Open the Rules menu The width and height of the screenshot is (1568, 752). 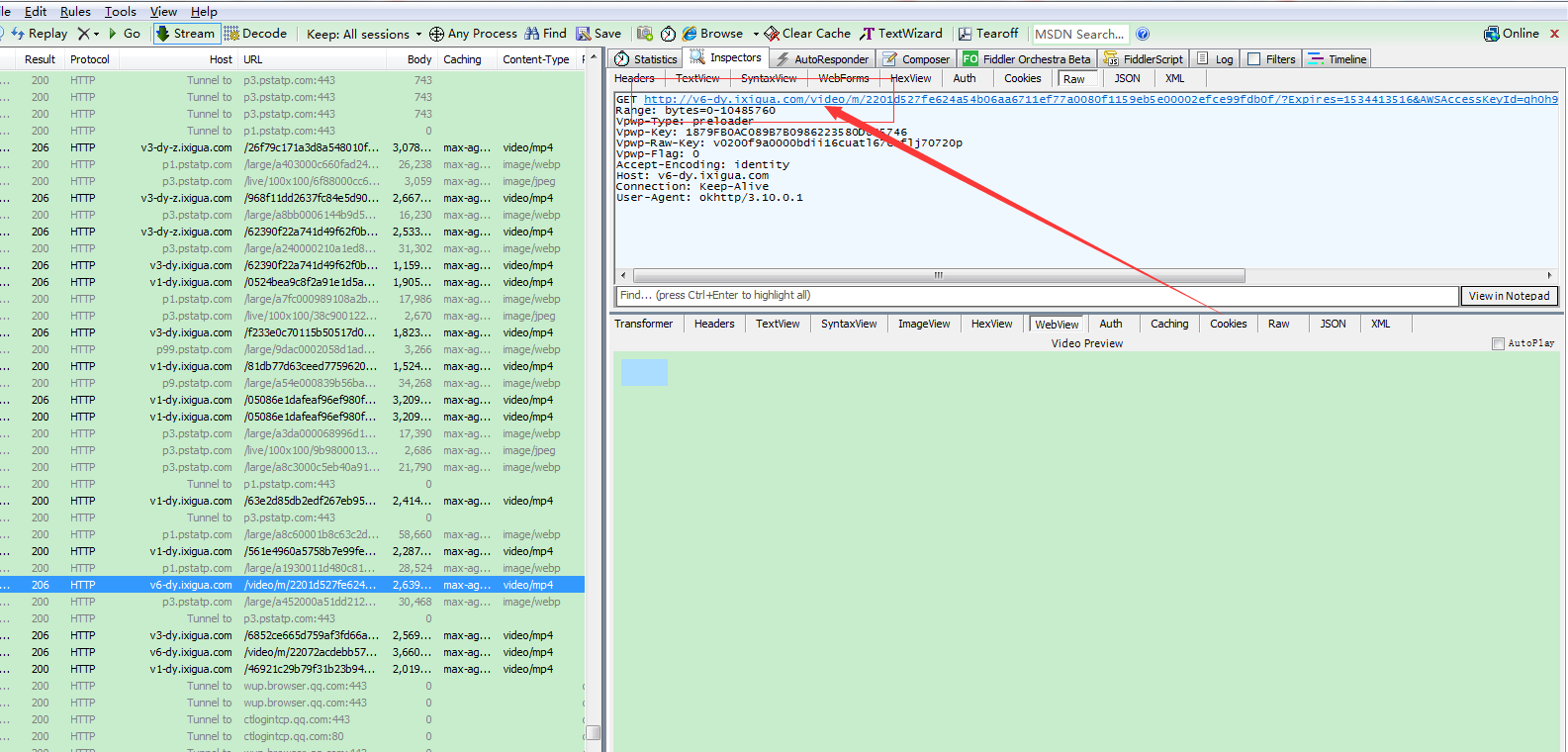[x=75, y=12]
